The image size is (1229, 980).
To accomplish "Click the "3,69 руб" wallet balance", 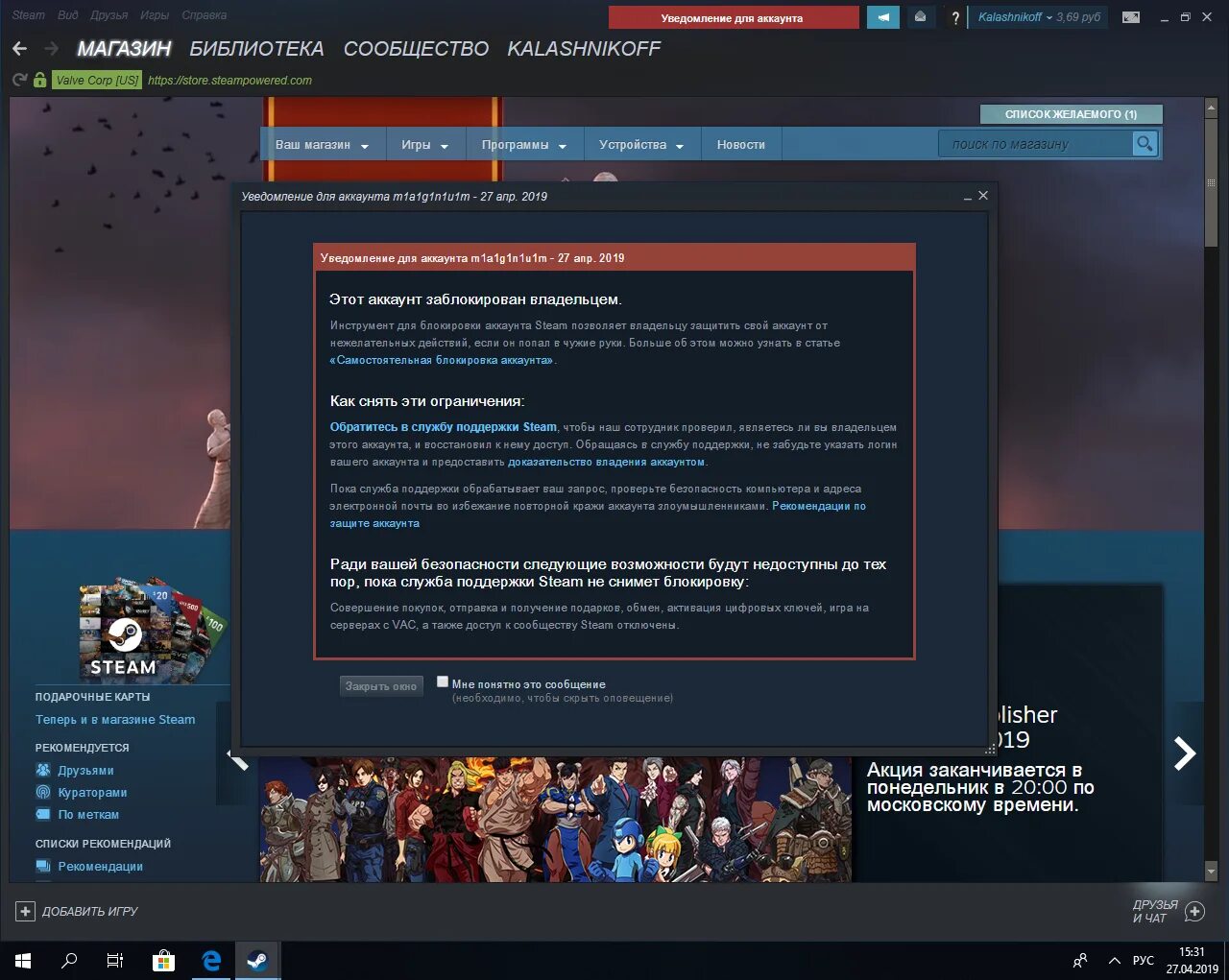I will pyautogui.click(x=1078, y=17).
